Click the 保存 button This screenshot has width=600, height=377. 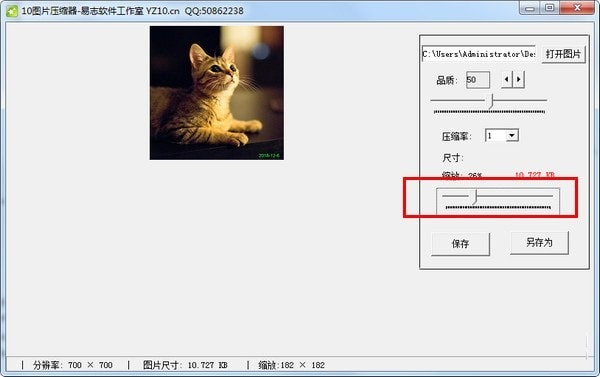[460, 244]
